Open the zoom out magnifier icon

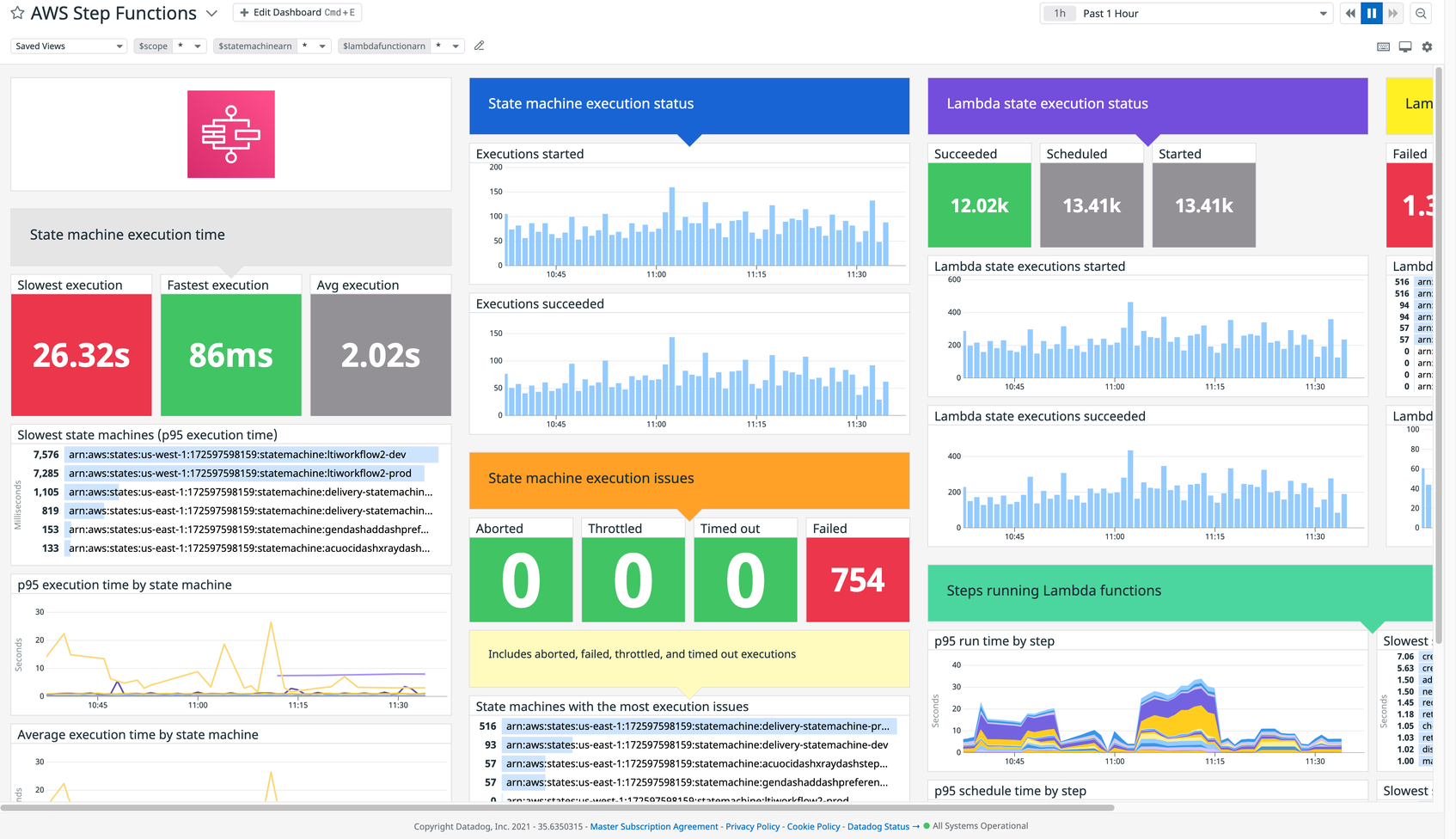[x=1422, y=13]
